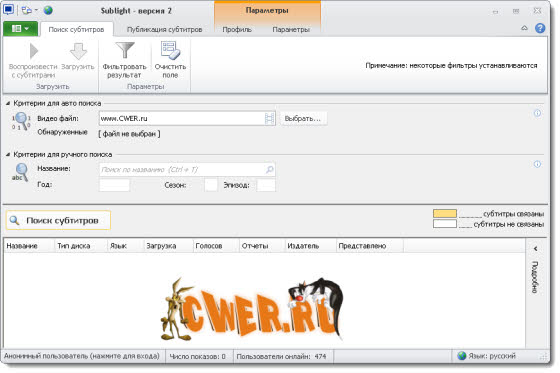Sort by Название column header

pyautogui.click(x=29, y=246)
